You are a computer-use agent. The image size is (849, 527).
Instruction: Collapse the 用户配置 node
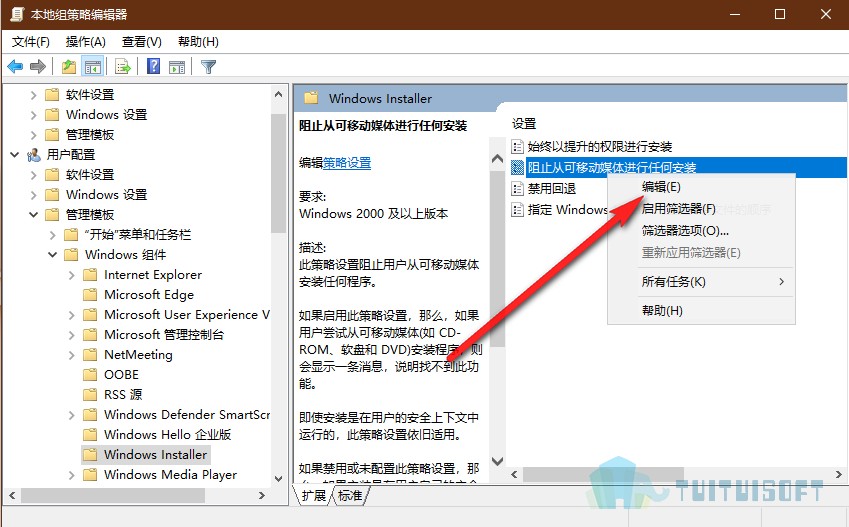[15, 155]
